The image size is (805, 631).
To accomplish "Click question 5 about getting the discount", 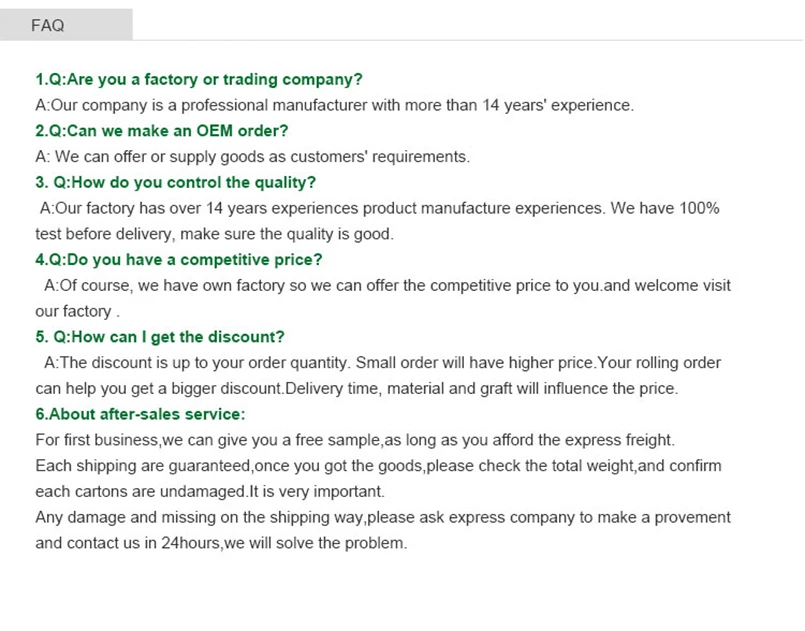I will (160, 337).
